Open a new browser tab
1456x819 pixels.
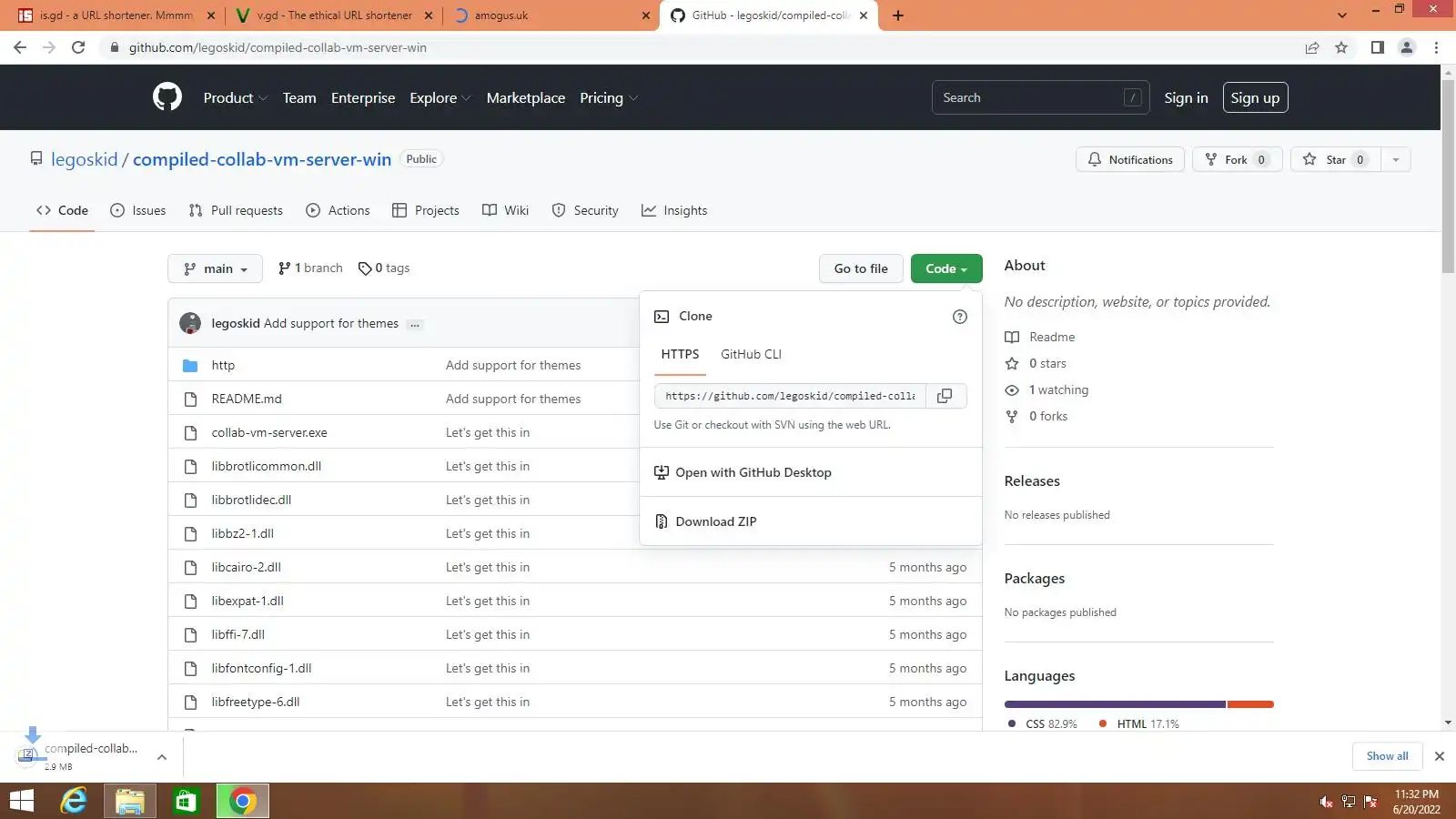click(x=898, y=15)
